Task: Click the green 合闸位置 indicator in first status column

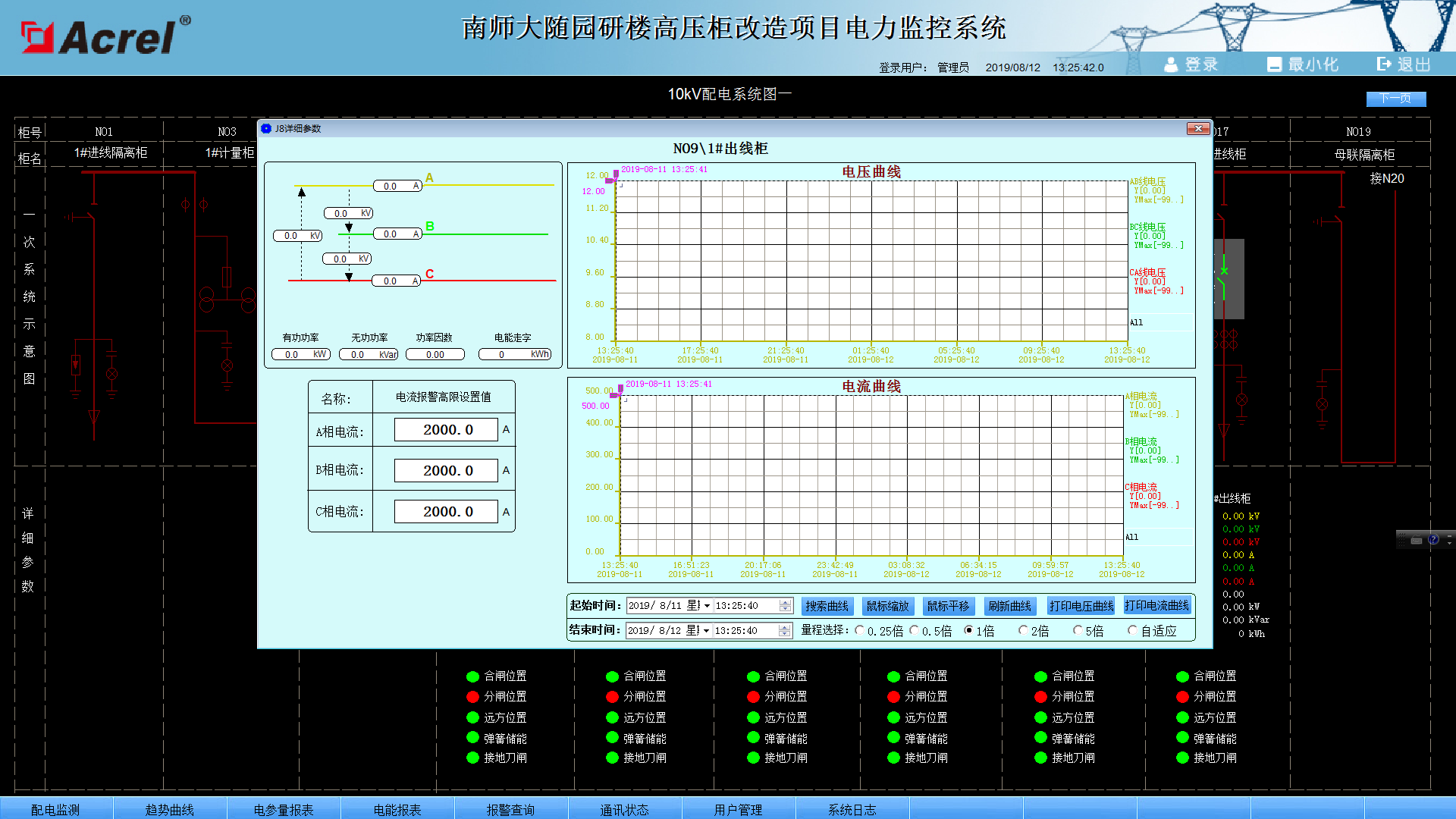Action: [x=472, y=676]
